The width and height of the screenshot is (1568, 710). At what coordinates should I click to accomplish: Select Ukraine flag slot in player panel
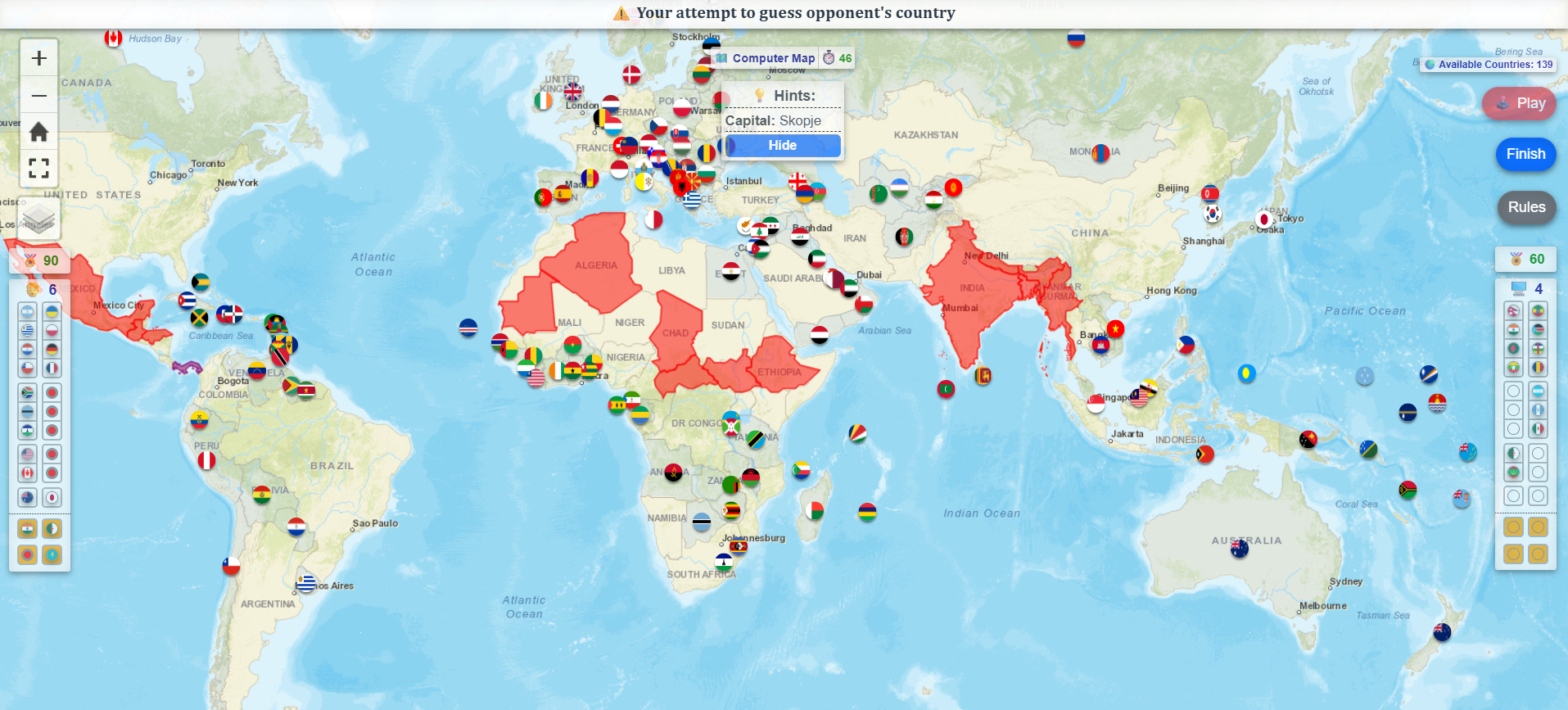[x=52, y=312]
